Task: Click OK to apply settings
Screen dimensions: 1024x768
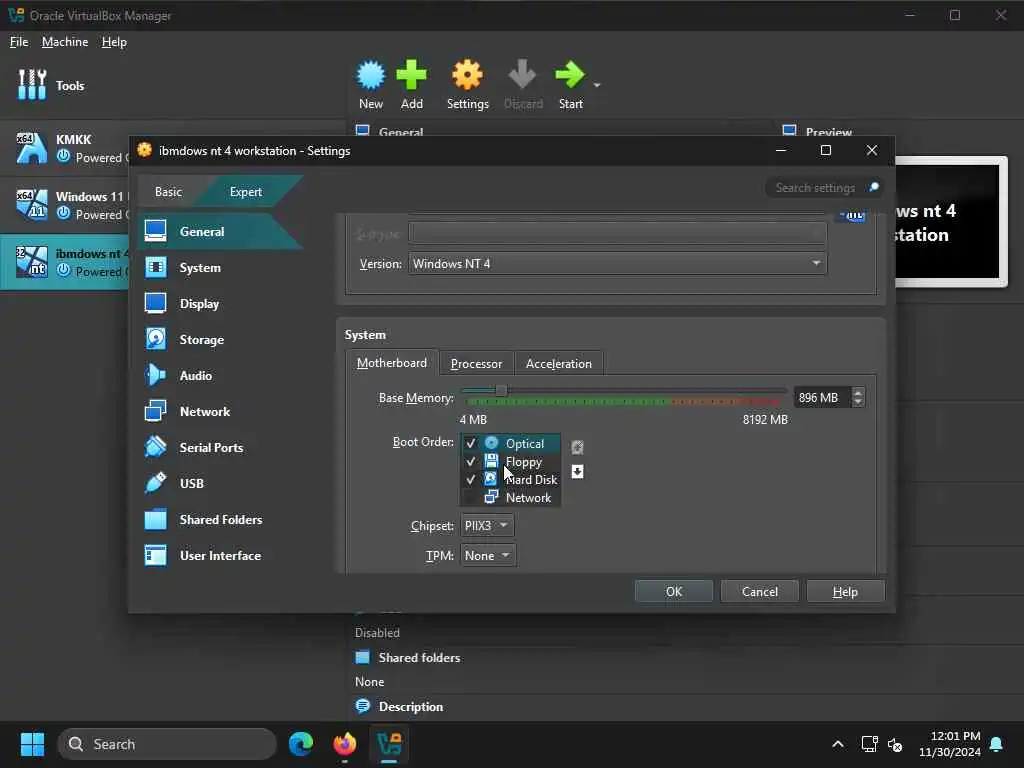Action: [x=673, y=592]
